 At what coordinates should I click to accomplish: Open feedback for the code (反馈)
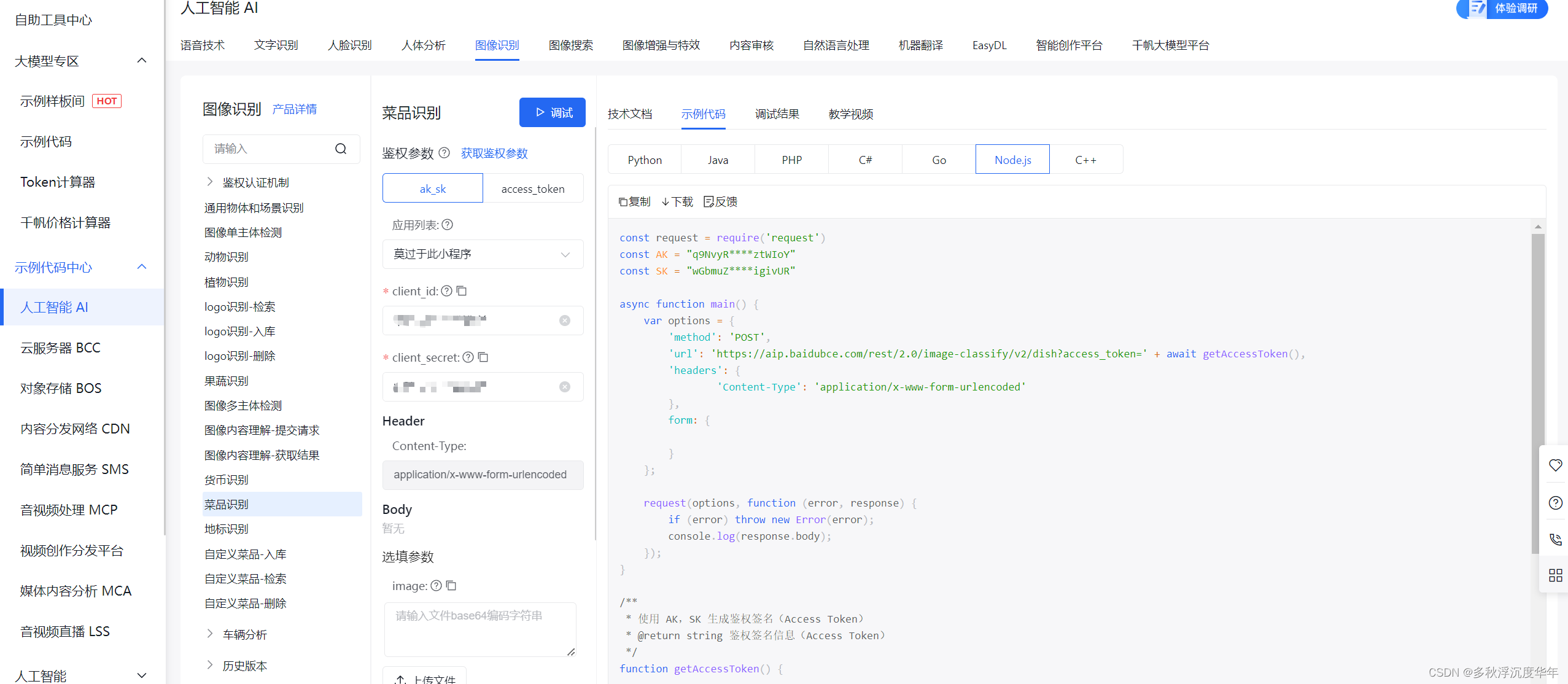tap(721, 202)
